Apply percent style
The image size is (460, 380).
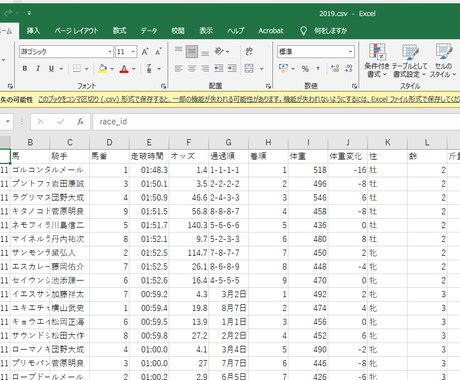click(305, 69)
